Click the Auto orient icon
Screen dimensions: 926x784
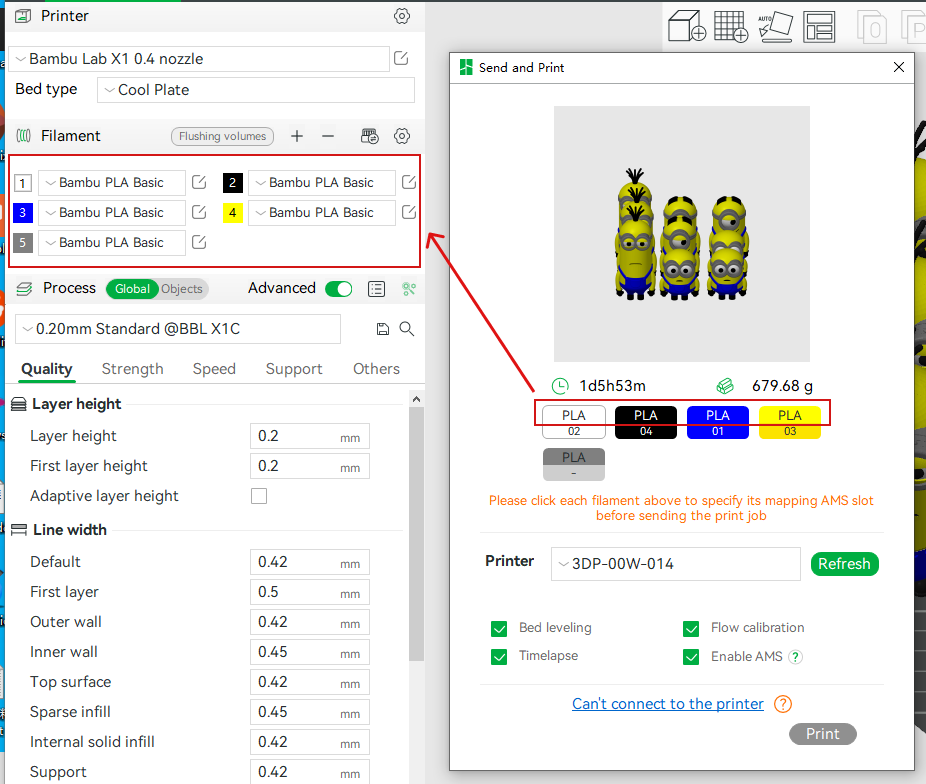click(776, 27)
